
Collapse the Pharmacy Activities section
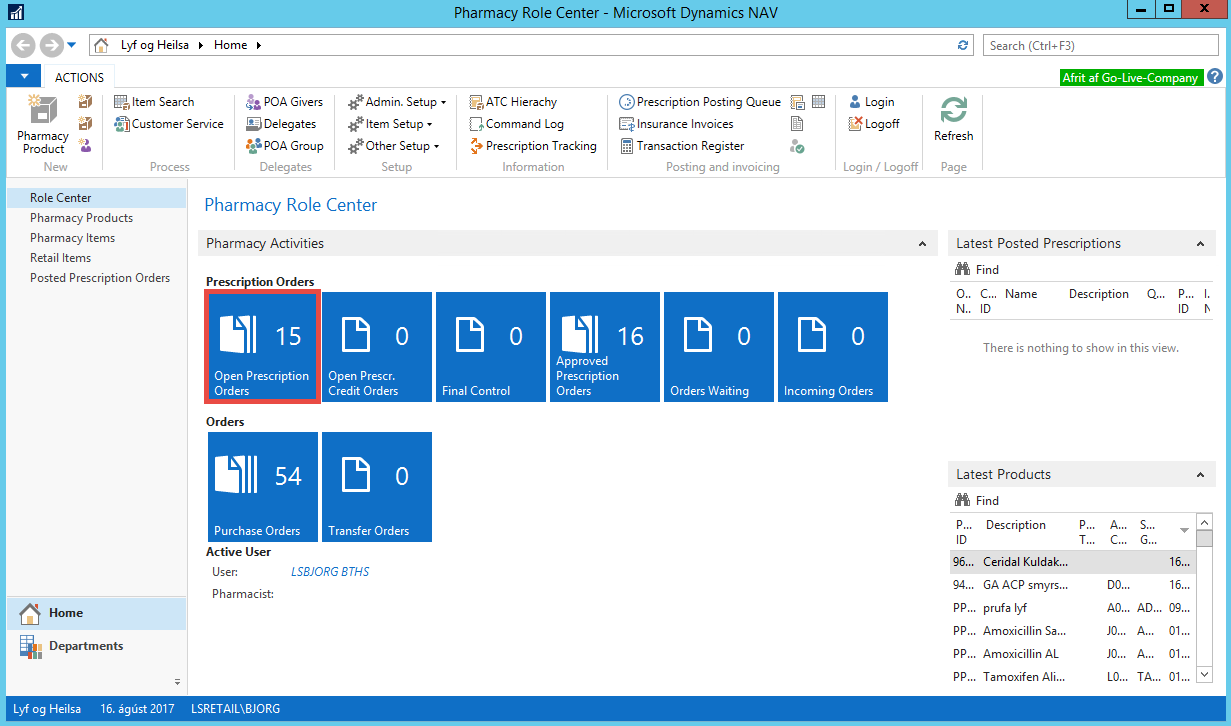921,244
